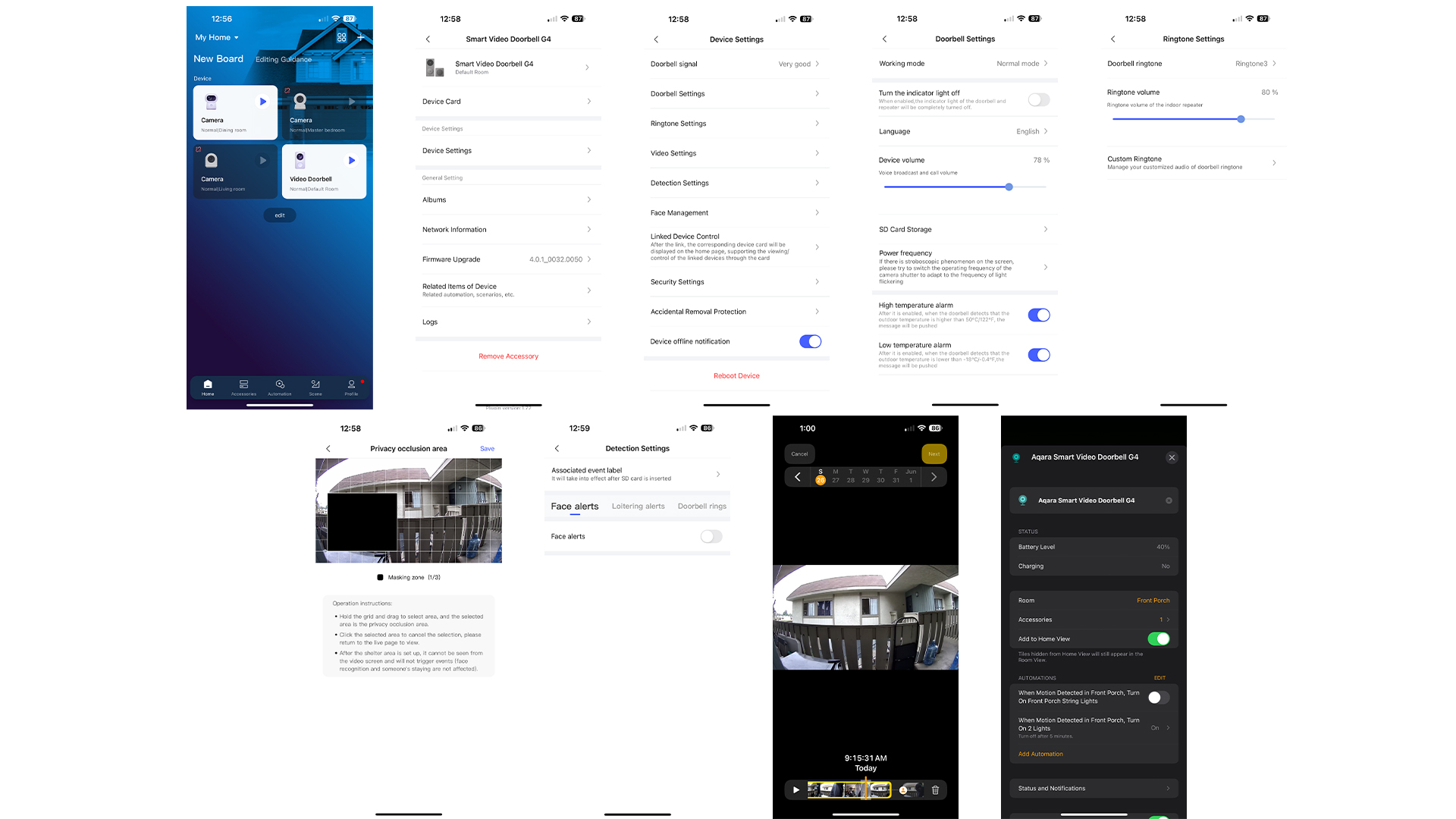Tap the Automation tab icon

click(280, 385)
